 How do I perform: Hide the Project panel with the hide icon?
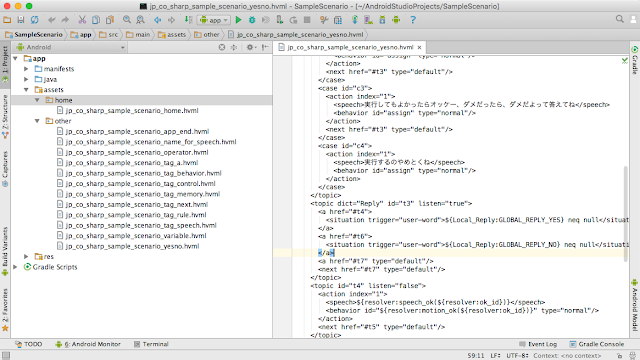tap(265, 47)
